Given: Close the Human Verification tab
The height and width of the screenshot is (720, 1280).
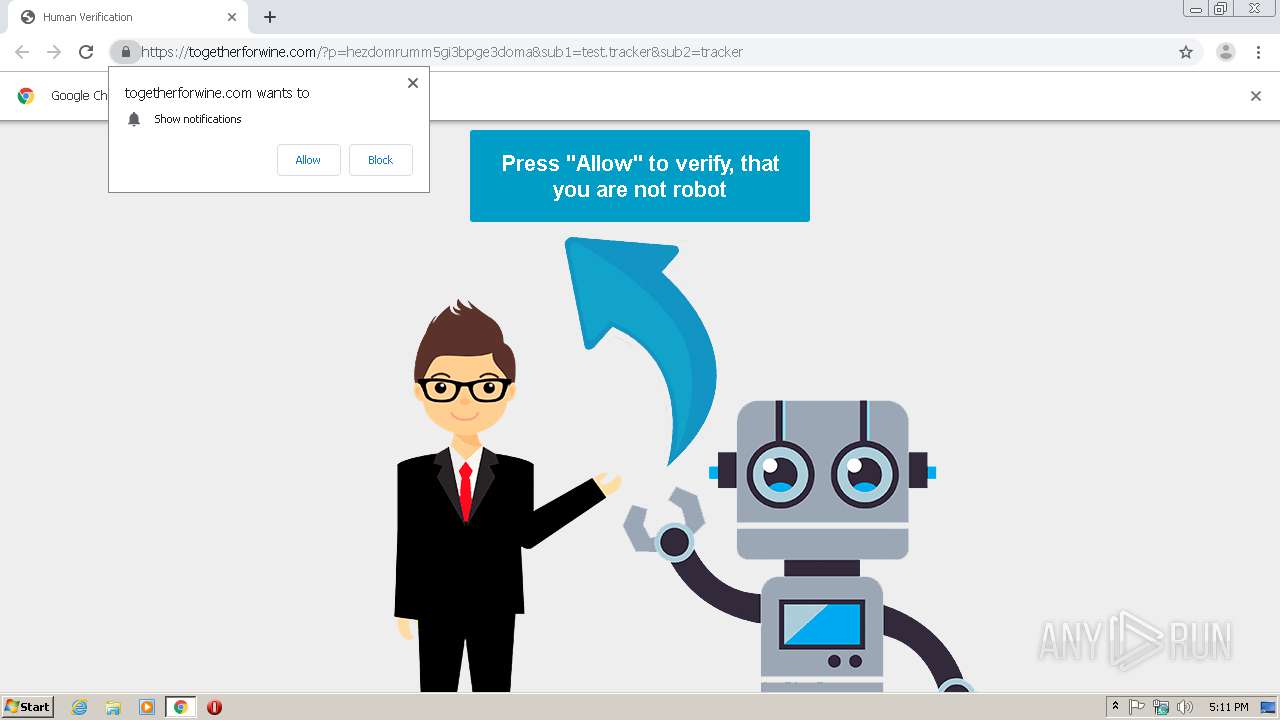Looking at the screenshot, I should (231, 17).
